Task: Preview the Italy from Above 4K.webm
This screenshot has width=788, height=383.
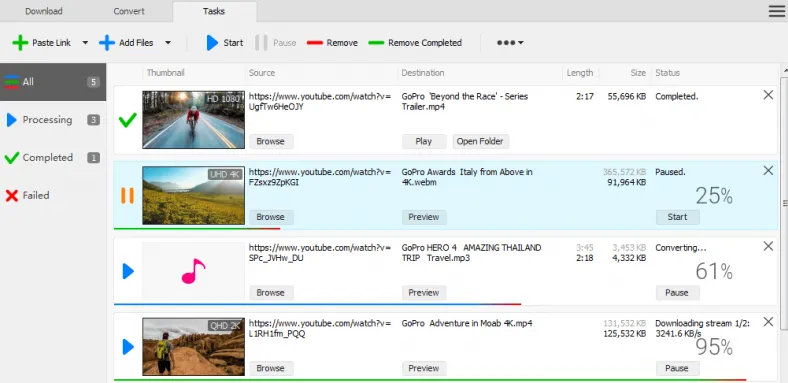Action: click(424, 217)
